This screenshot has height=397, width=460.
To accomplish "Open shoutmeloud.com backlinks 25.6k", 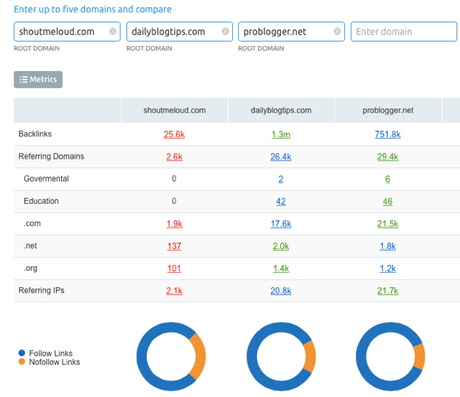I will pos(174,134).
